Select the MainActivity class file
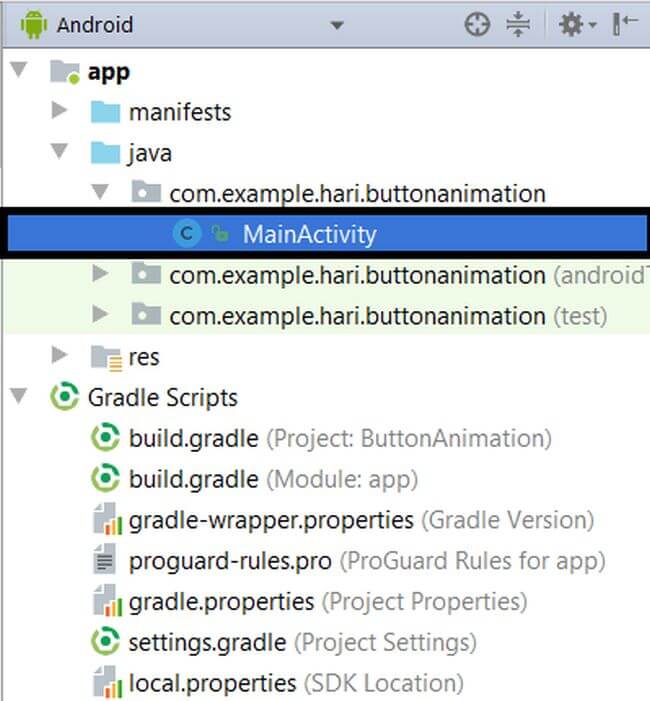The image size is (650, 701). coord(309,235)
